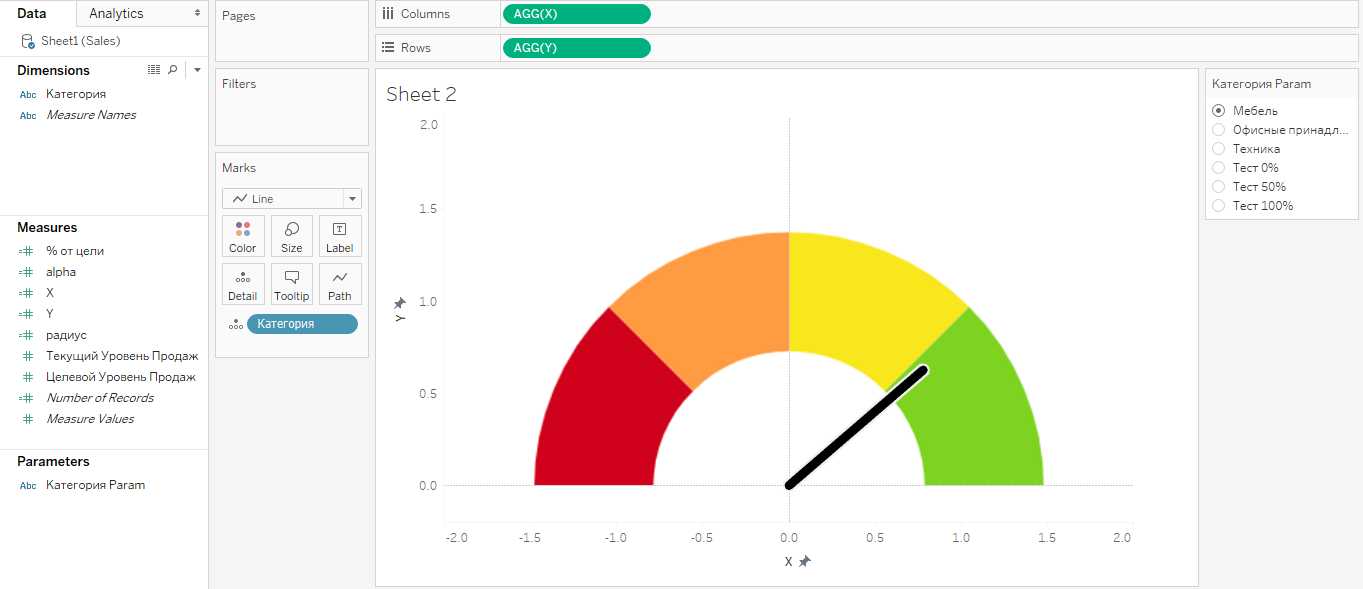1363x589 pixels.
Task: Click the Label button in Marks card
Action: [x=339, y=236]
